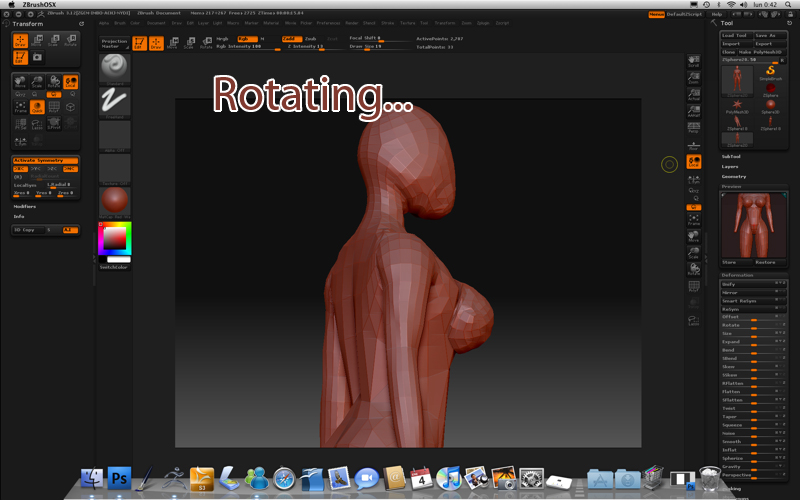Toggle Y axis symmetry button
The height and width of the screenshot is (500, 800).
coord(37,169)
